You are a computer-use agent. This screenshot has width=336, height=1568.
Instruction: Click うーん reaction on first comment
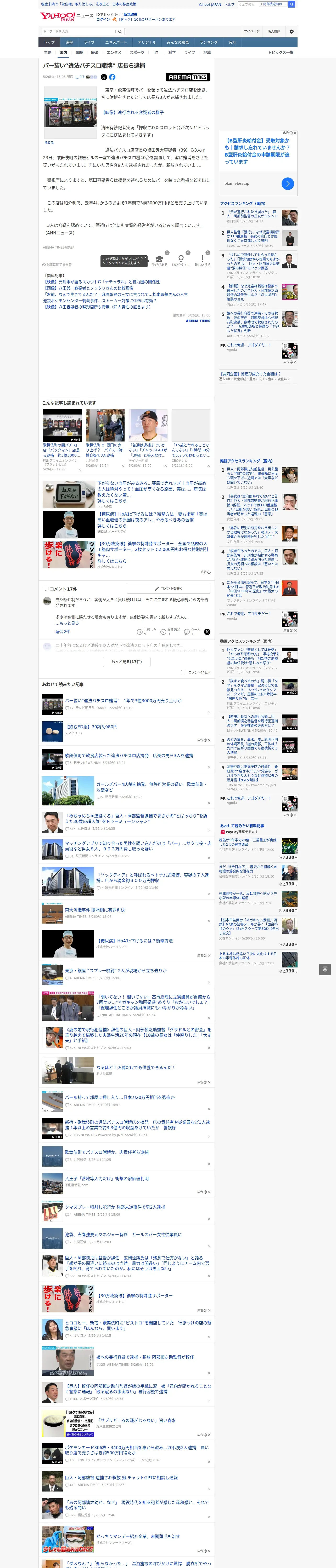tap(192, 632)
